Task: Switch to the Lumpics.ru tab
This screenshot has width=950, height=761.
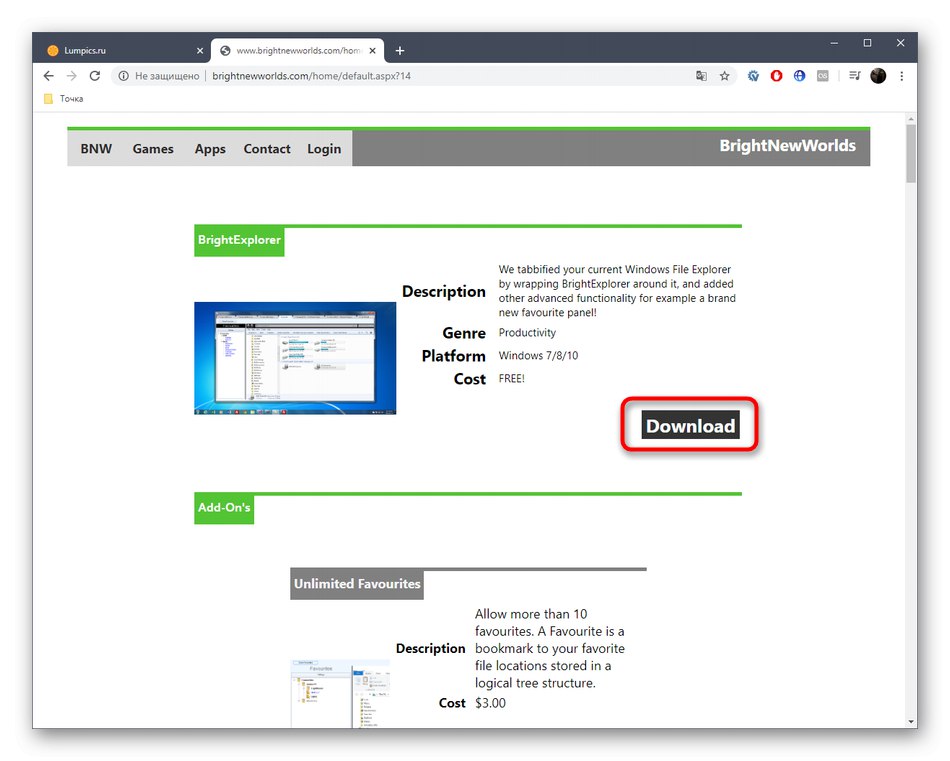Action: [120, 51]
